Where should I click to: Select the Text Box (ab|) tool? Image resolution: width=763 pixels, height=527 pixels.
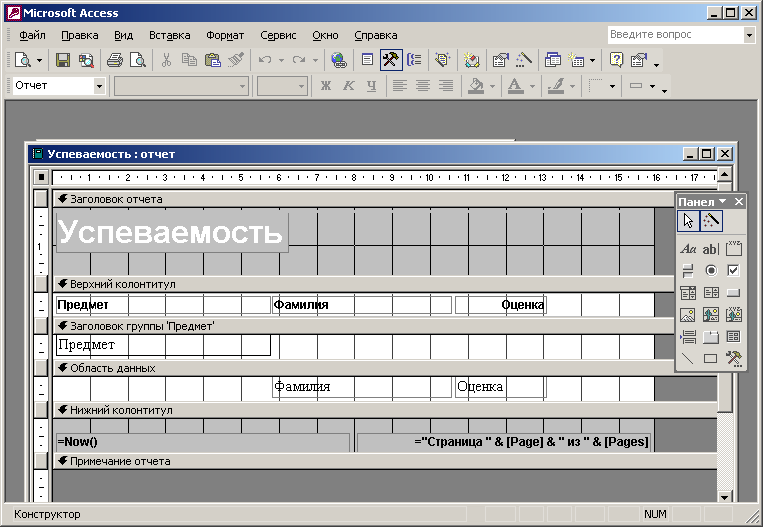(x=710, y=249)
